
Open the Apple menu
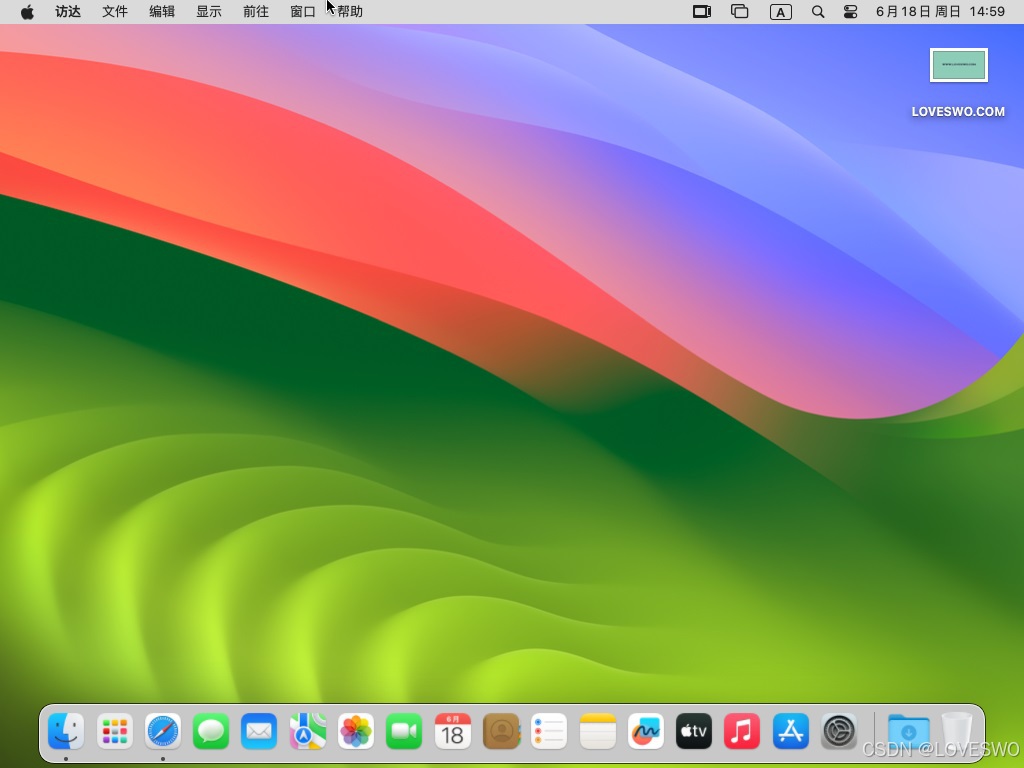pos(27,12)
